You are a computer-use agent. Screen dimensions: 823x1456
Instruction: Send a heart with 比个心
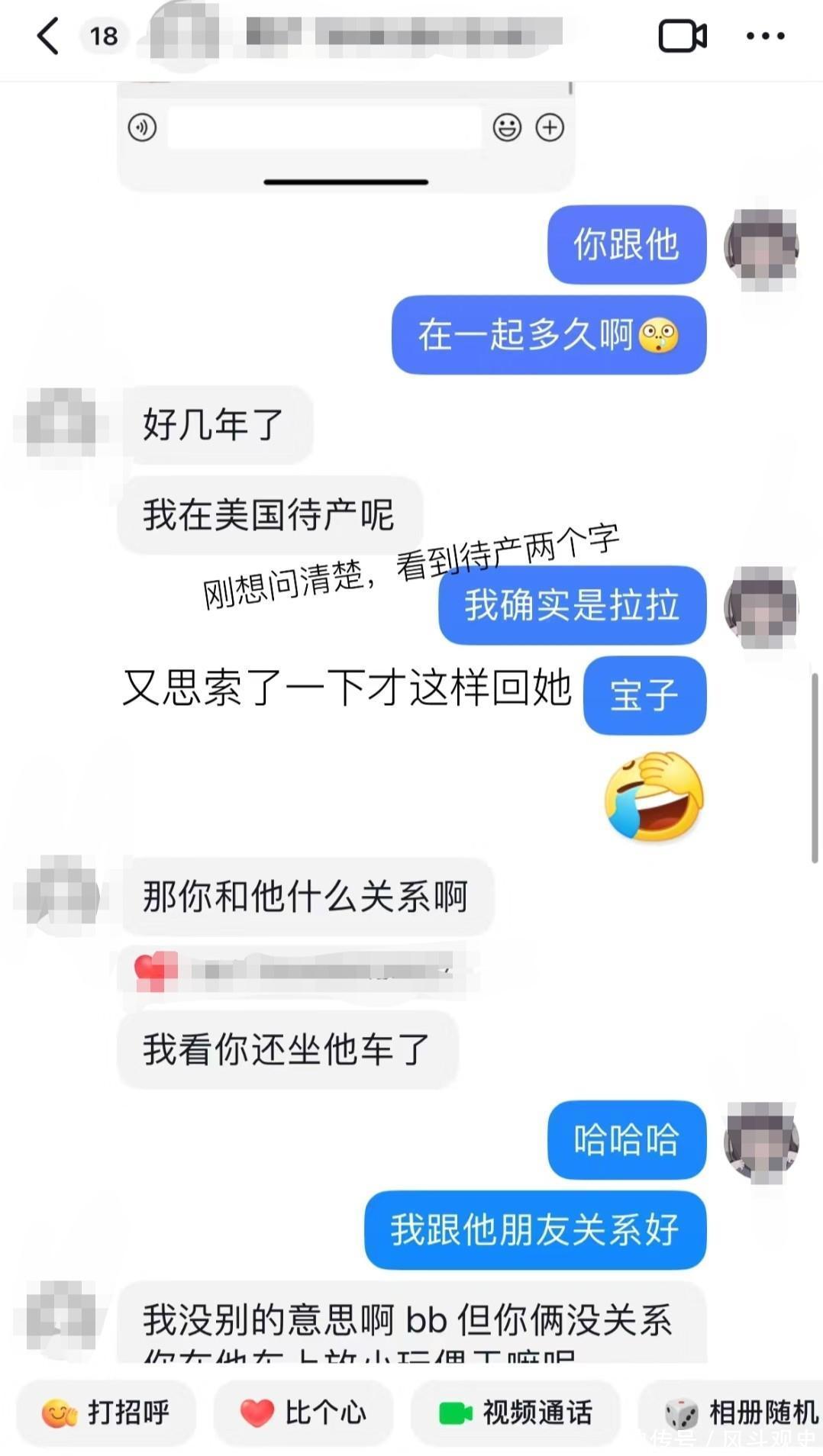point(303,1413)
